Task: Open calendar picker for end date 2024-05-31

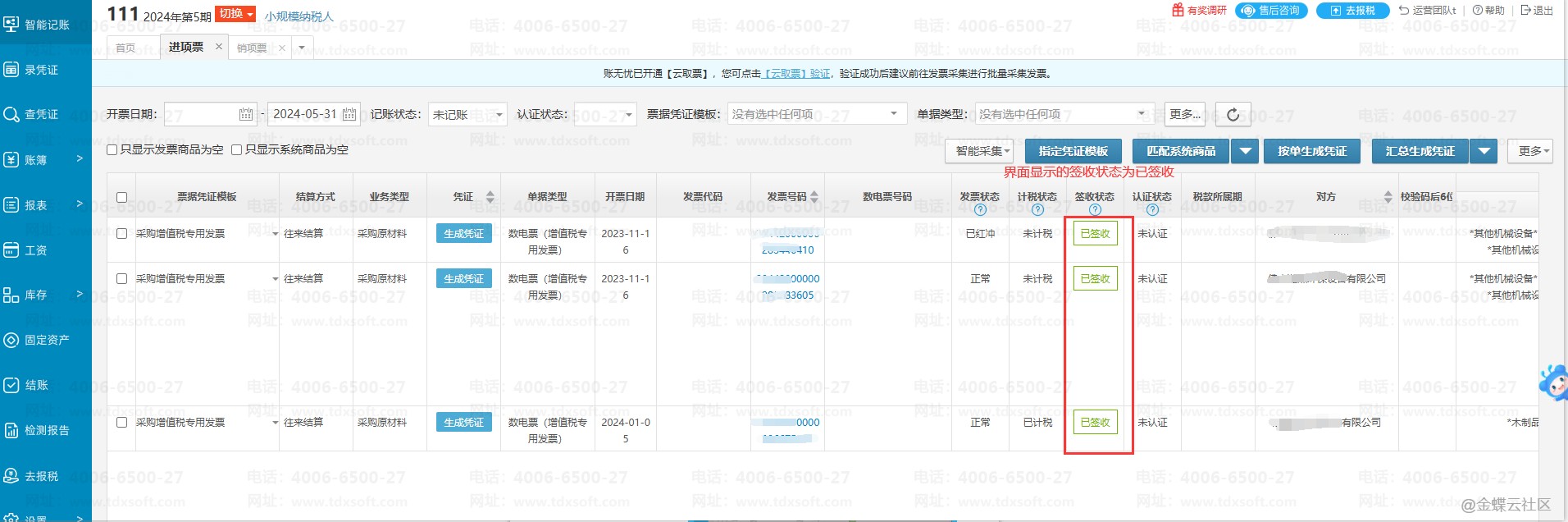Action: [349, 115]
